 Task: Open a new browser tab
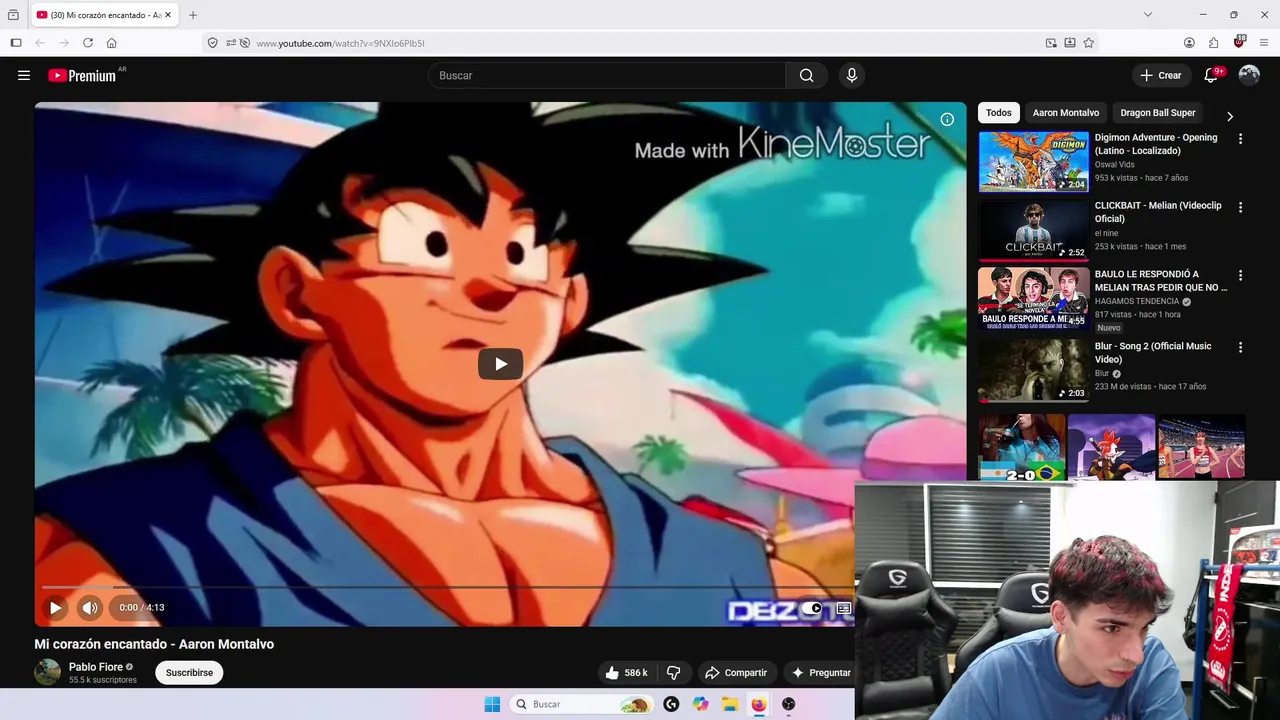(193, 15)
